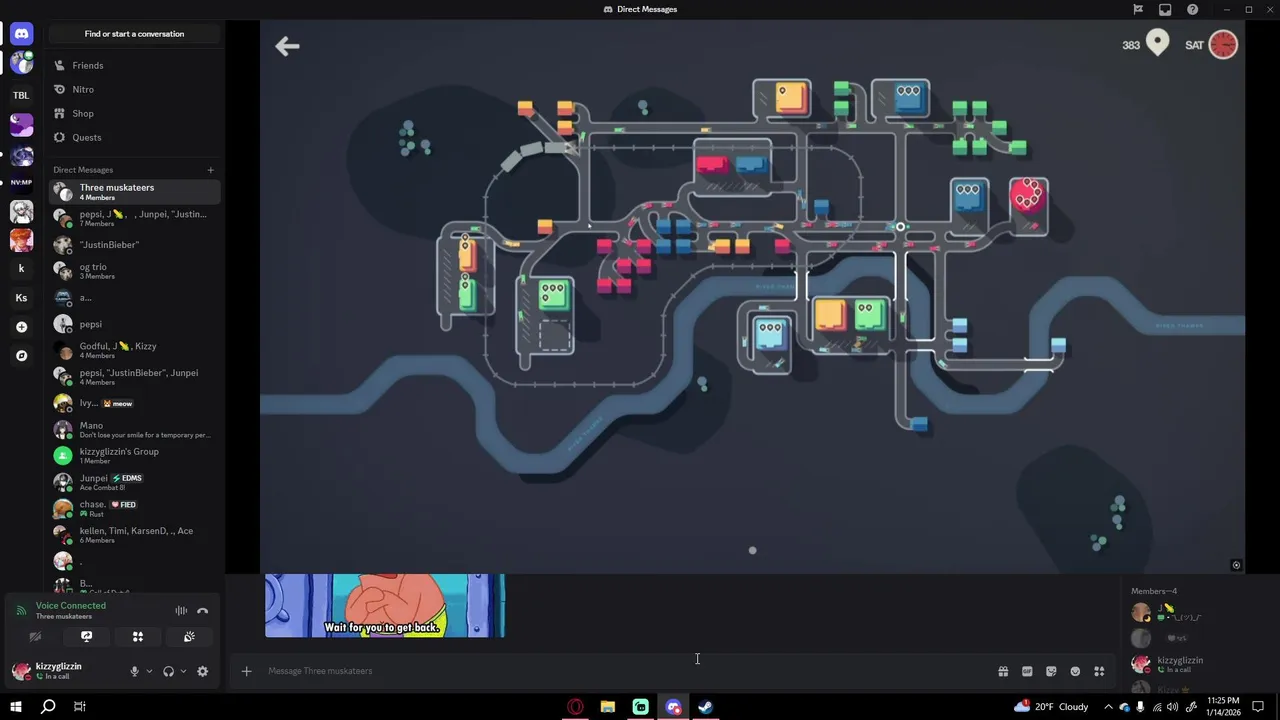Open kizzyglizzin's Group
This screenshot has width=1280, height=720.
click(x=135, y=455)
